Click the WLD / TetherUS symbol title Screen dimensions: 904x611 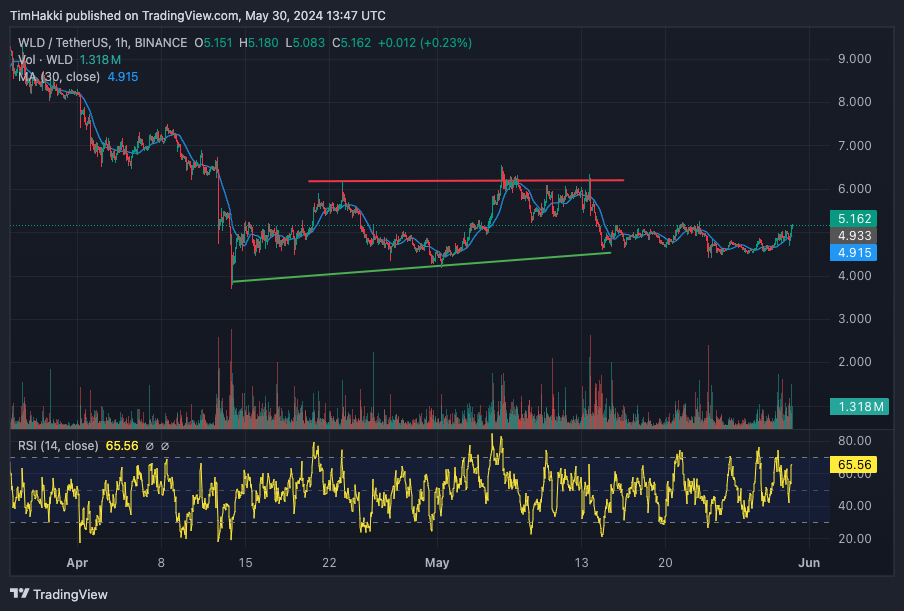[55, 44]
